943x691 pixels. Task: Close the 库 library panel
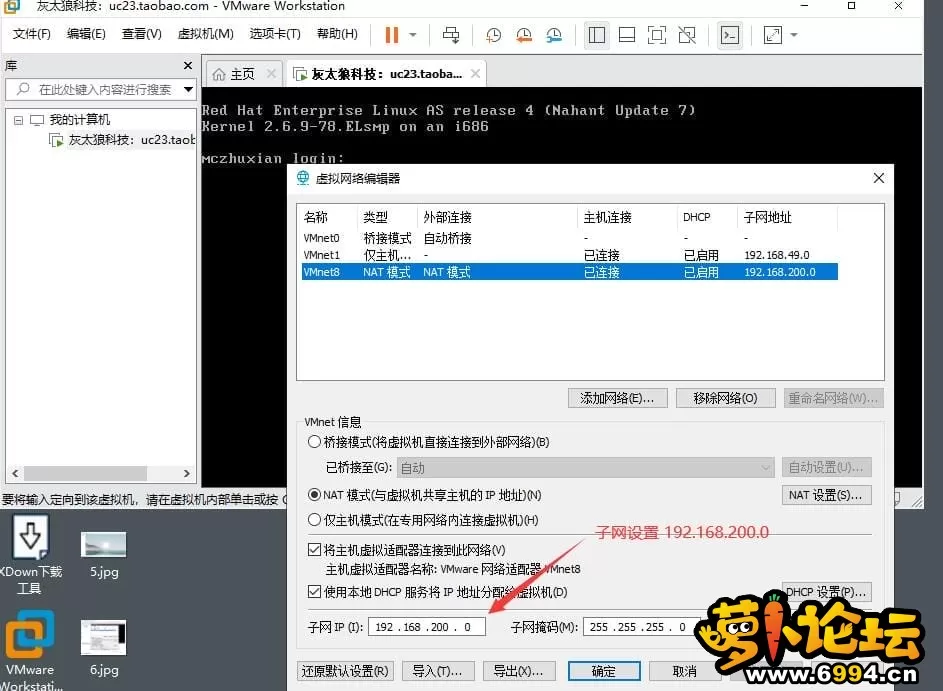click(188, 65)
